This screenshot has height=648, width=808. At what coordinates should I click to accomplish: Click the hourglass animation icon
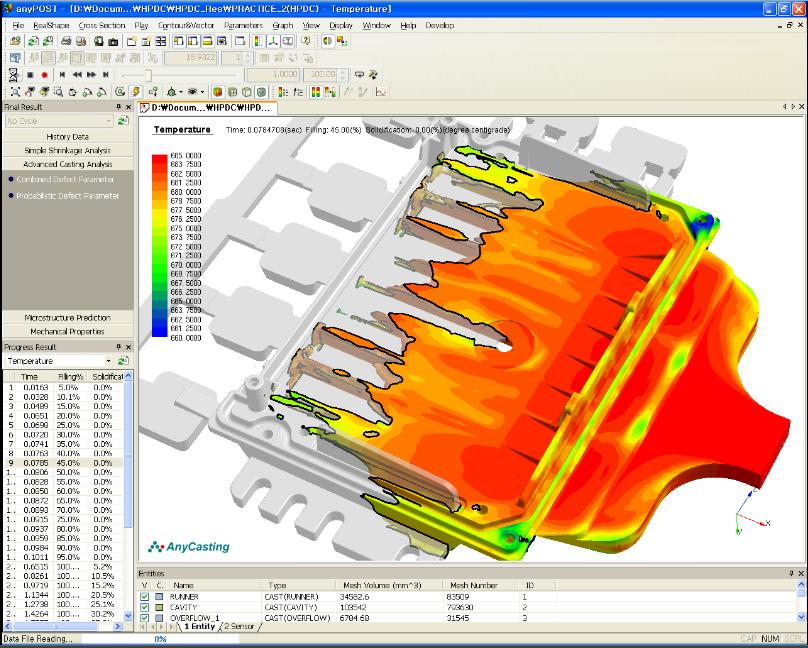(x=14, y=75)
